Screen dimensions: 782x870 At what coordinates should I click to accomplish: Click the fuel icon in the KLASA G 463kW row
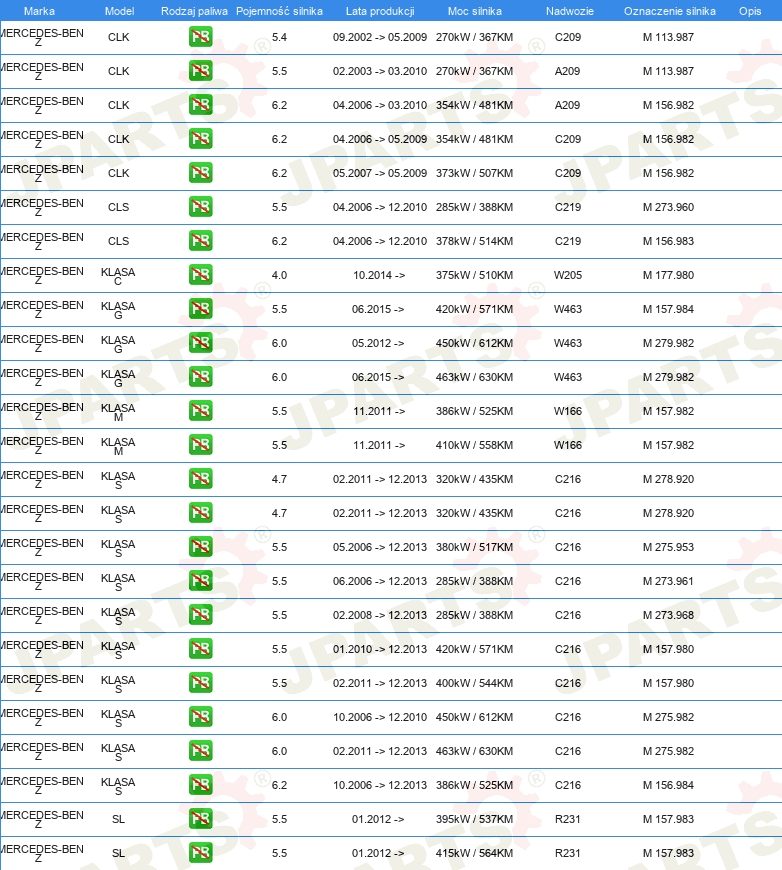pyautogui.click(x=200, y=377)
